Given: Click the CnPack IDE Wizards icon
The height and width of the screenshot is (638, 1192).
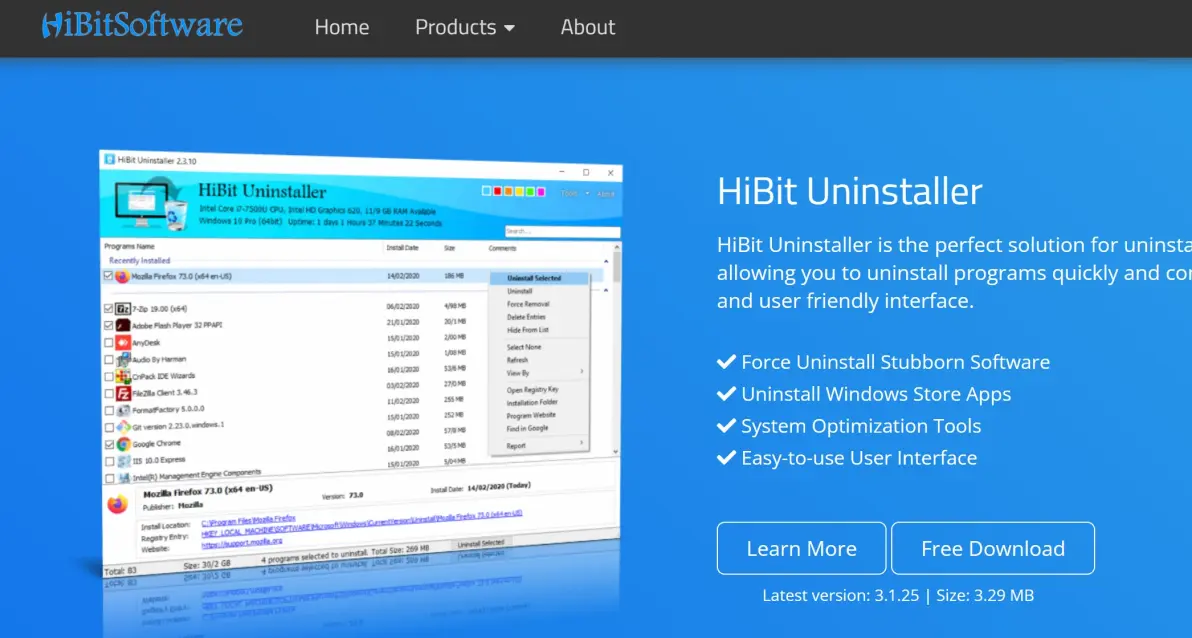Looking at the screenshot, I should coord(122,376).
